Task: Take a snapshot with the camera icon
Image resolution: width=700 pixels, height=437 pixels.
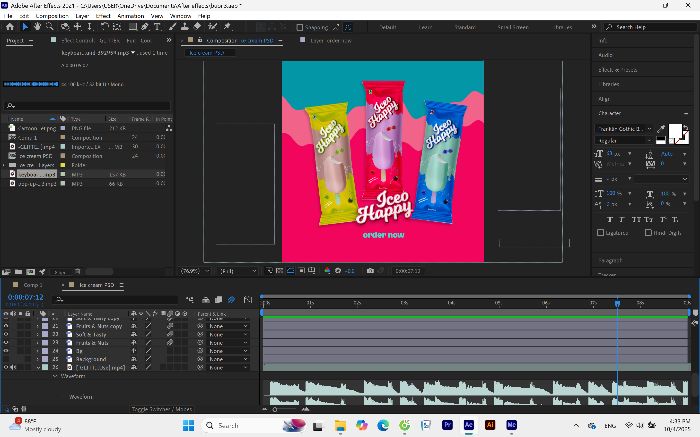Action: [370, 271]
